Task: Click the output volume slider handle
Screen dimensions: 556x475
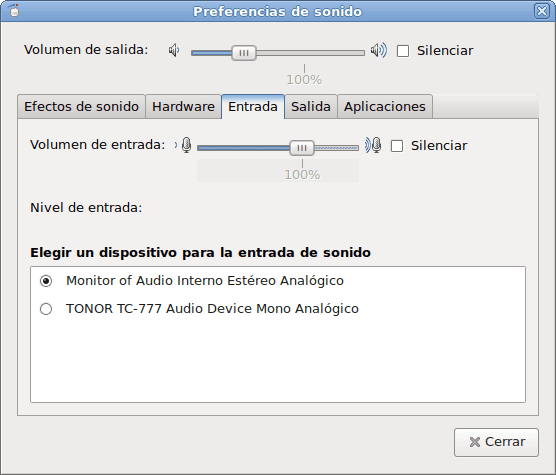Action: 244,53
